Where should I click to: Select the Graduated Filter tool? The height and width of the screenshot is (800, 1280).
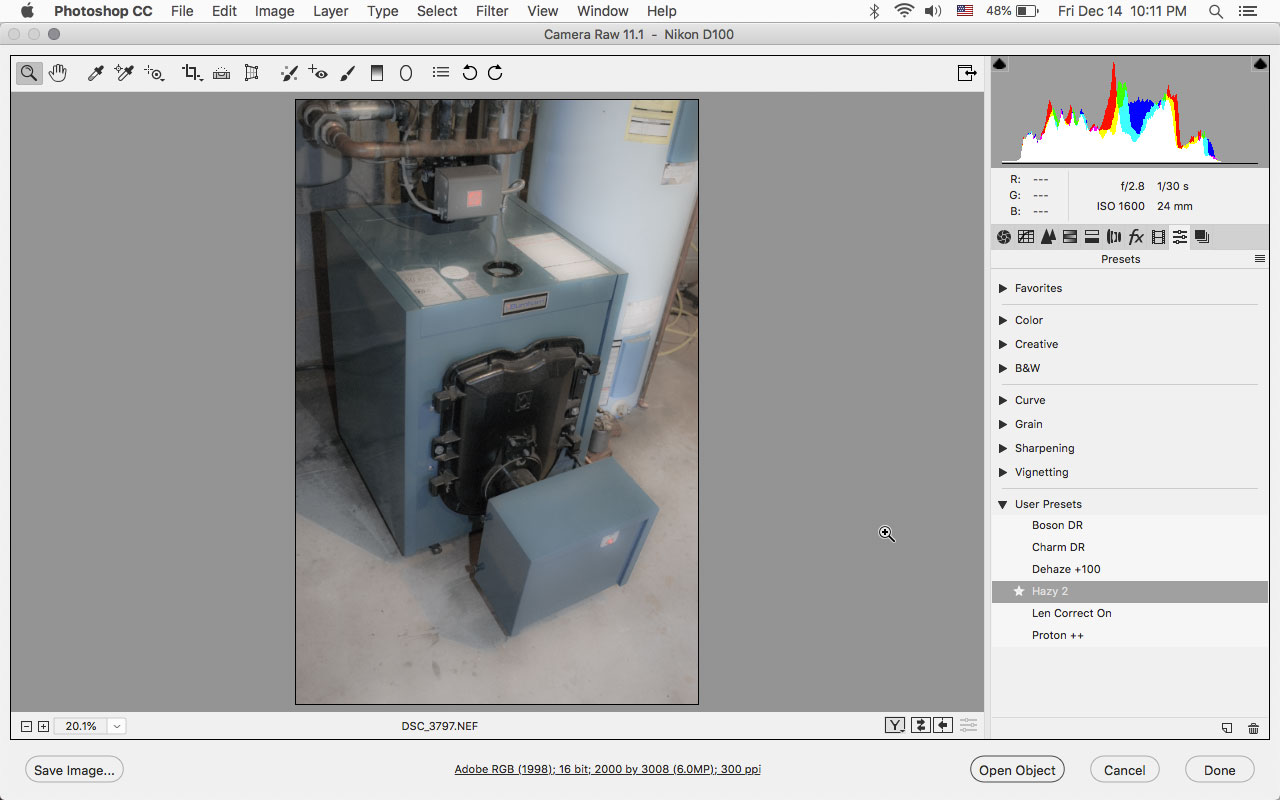coord(377,73)
